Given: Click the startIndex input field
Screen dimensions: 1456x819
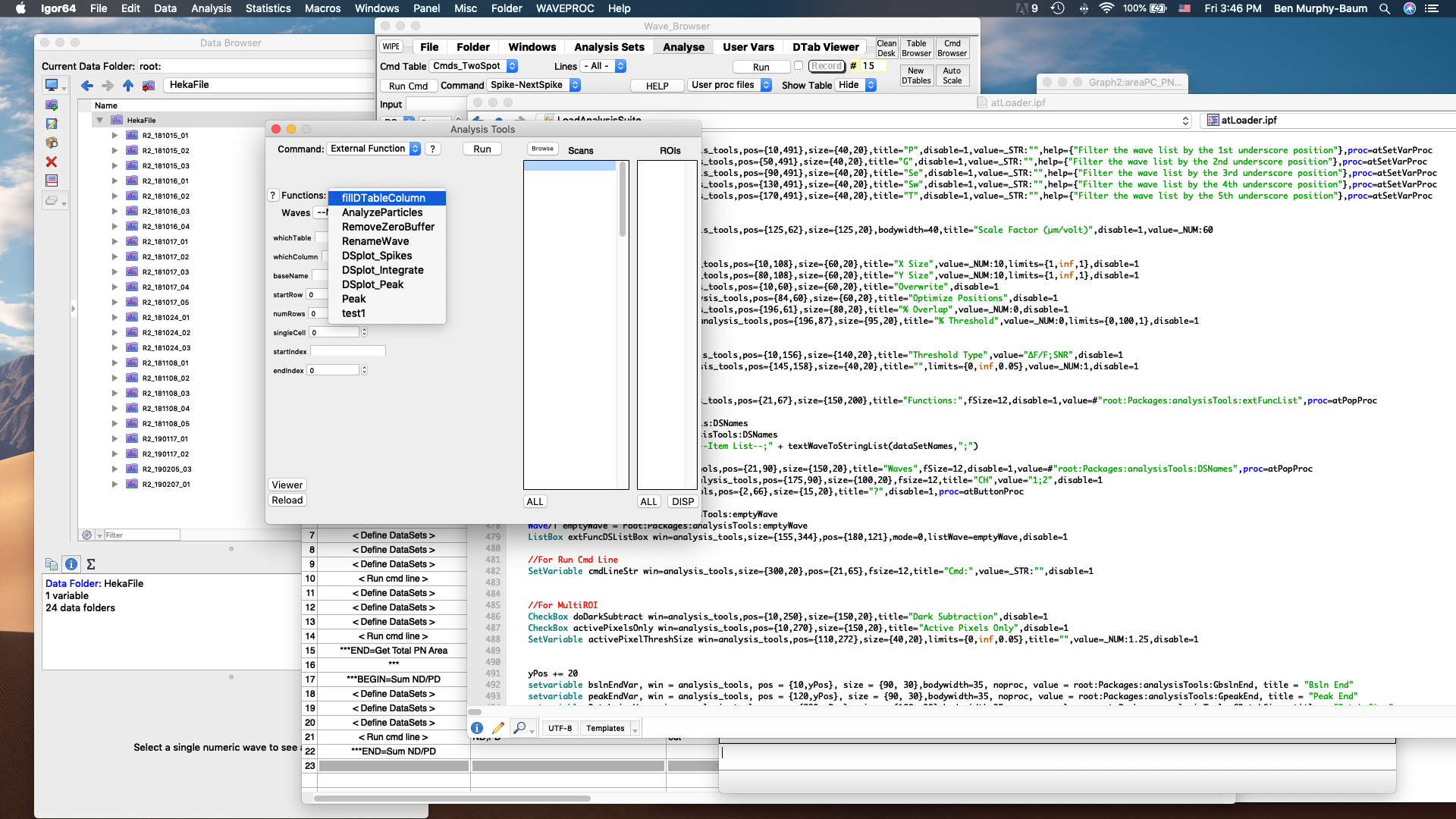Looking at the screenshot, I should [x=347, y=351].
